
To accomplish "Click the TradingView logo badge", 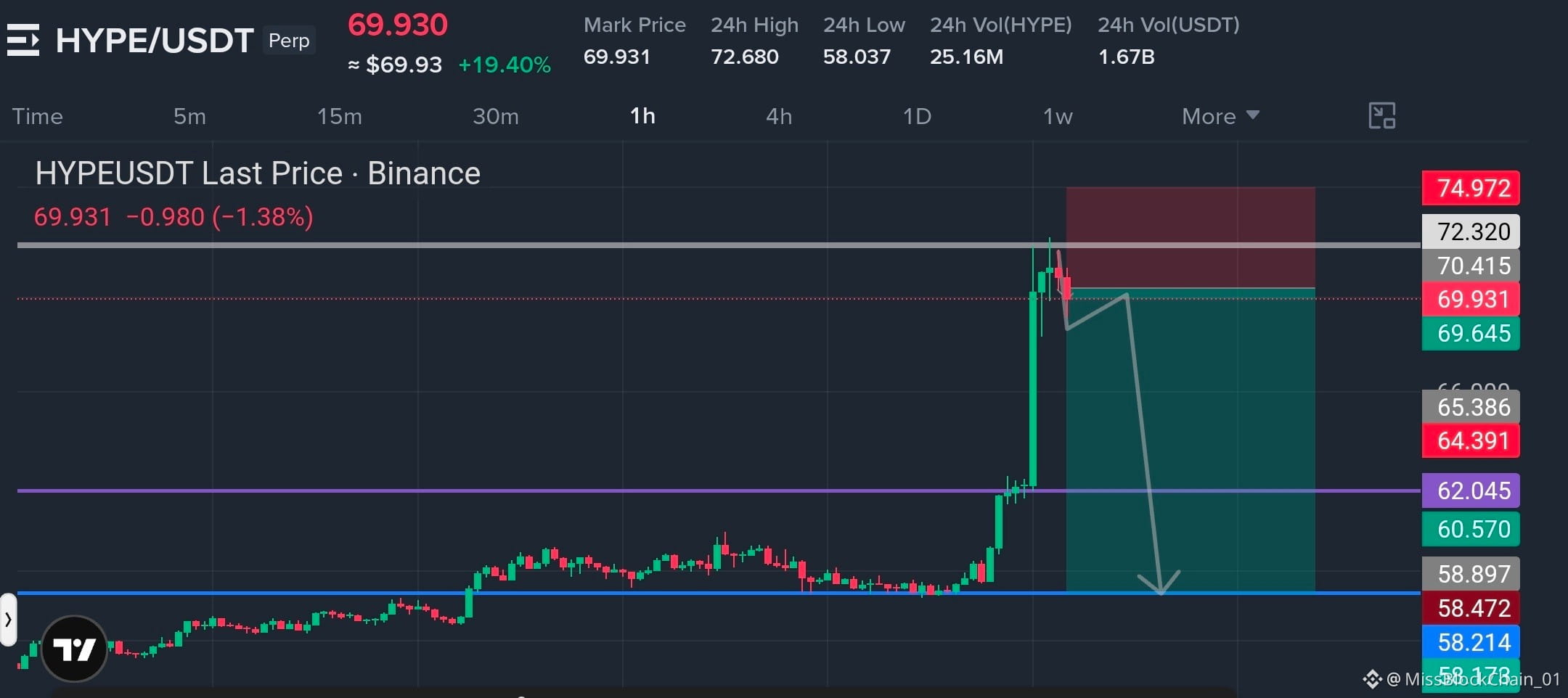I will [75, 649].
